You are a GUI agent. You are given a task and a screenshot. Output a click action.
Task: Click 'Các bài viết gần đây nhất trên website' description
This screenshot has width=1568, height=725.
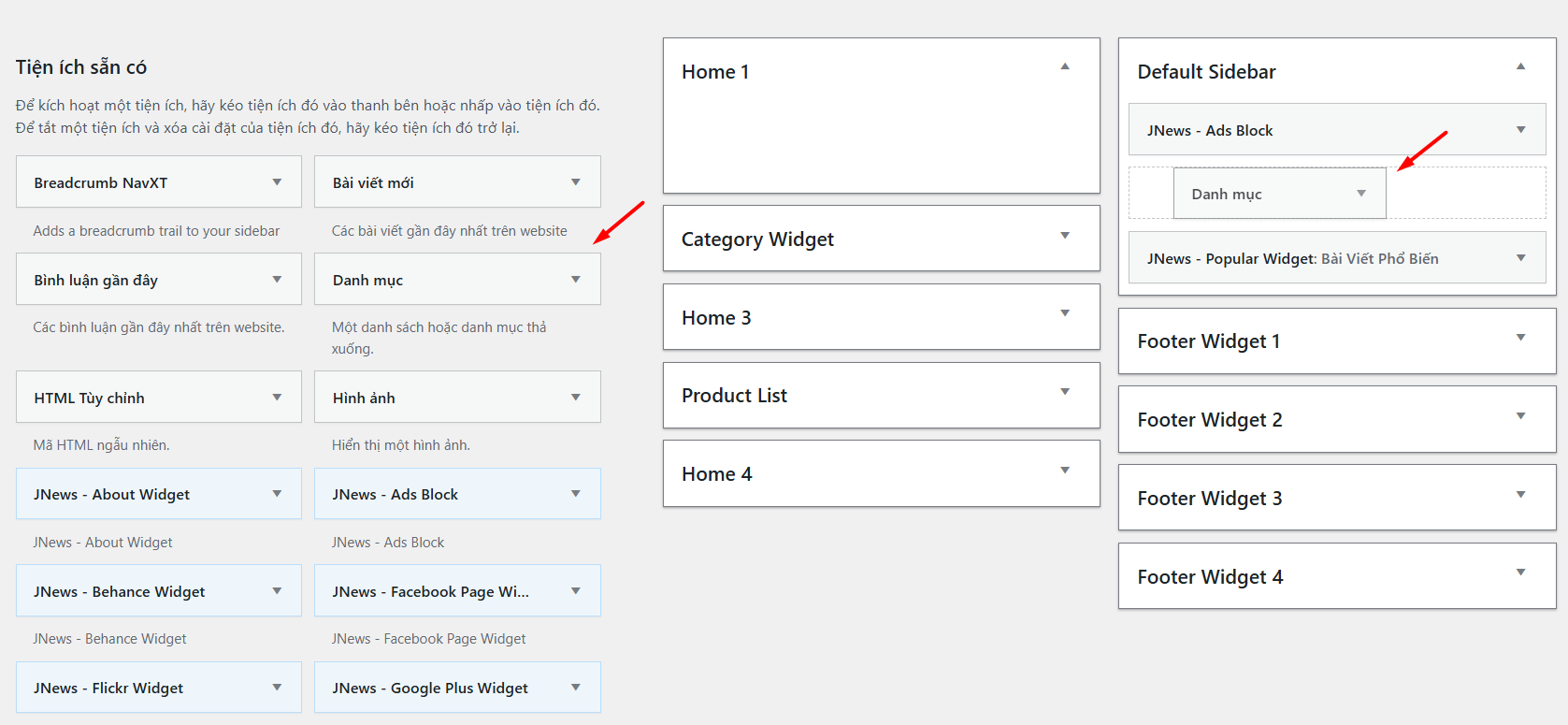tap(449, 231)
